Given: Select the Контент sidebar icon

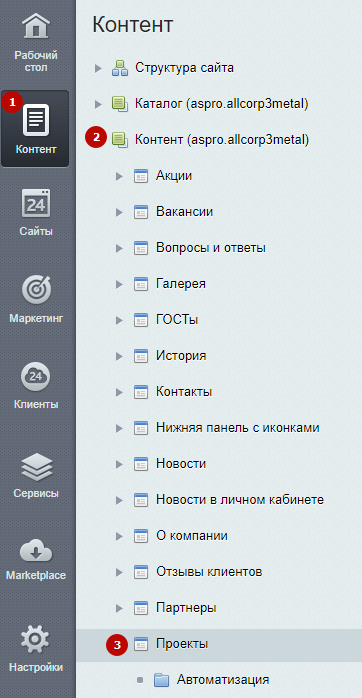Looking at the screenshot, I should (x=36, y=119).
